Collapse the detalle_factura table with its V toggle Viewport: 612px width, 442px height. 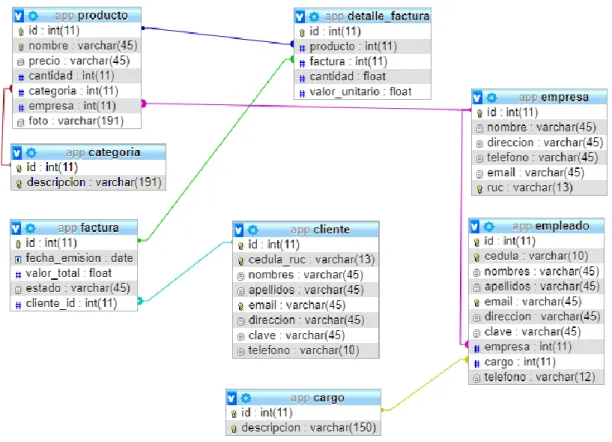tap(300, 16)
